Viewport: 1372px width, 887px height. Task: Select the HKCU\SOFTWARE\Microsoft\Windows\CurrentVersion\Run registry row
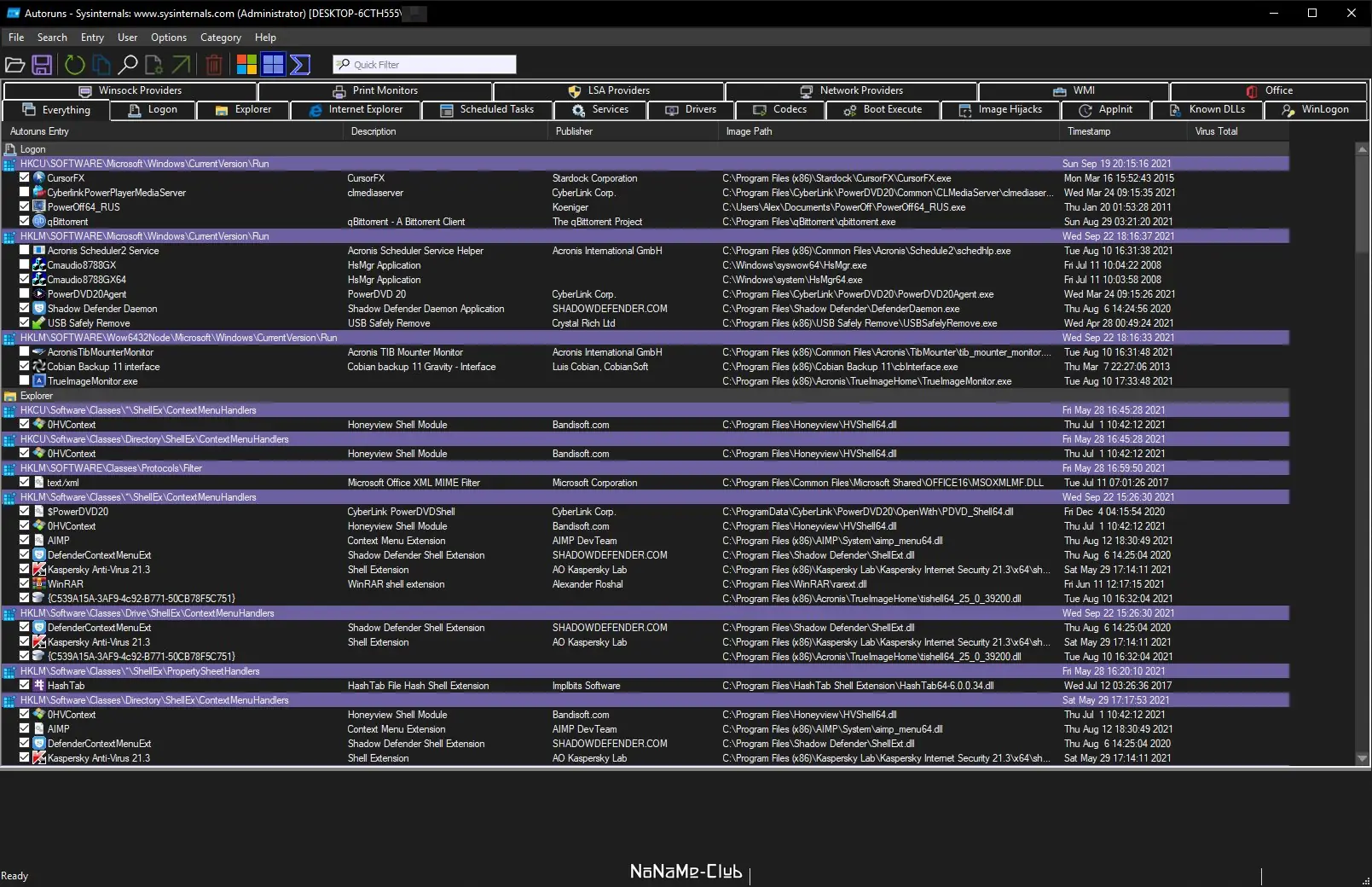pyautogui.click(x=645, y=164)
